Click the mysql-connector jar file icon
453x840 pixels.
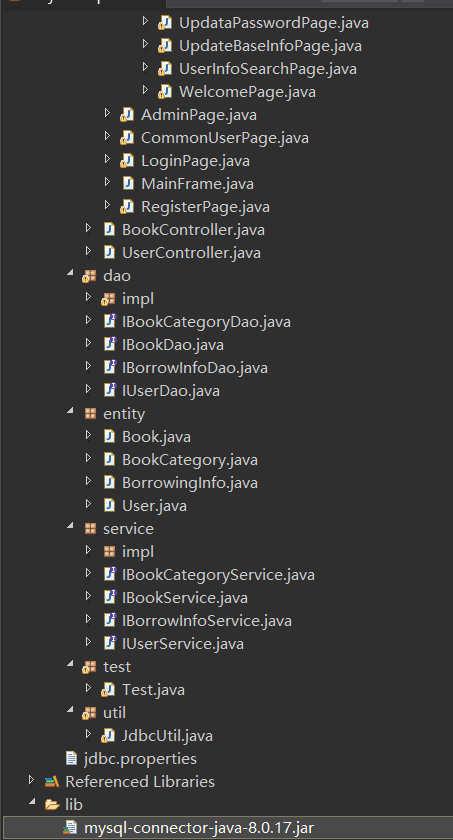(70, 828)
